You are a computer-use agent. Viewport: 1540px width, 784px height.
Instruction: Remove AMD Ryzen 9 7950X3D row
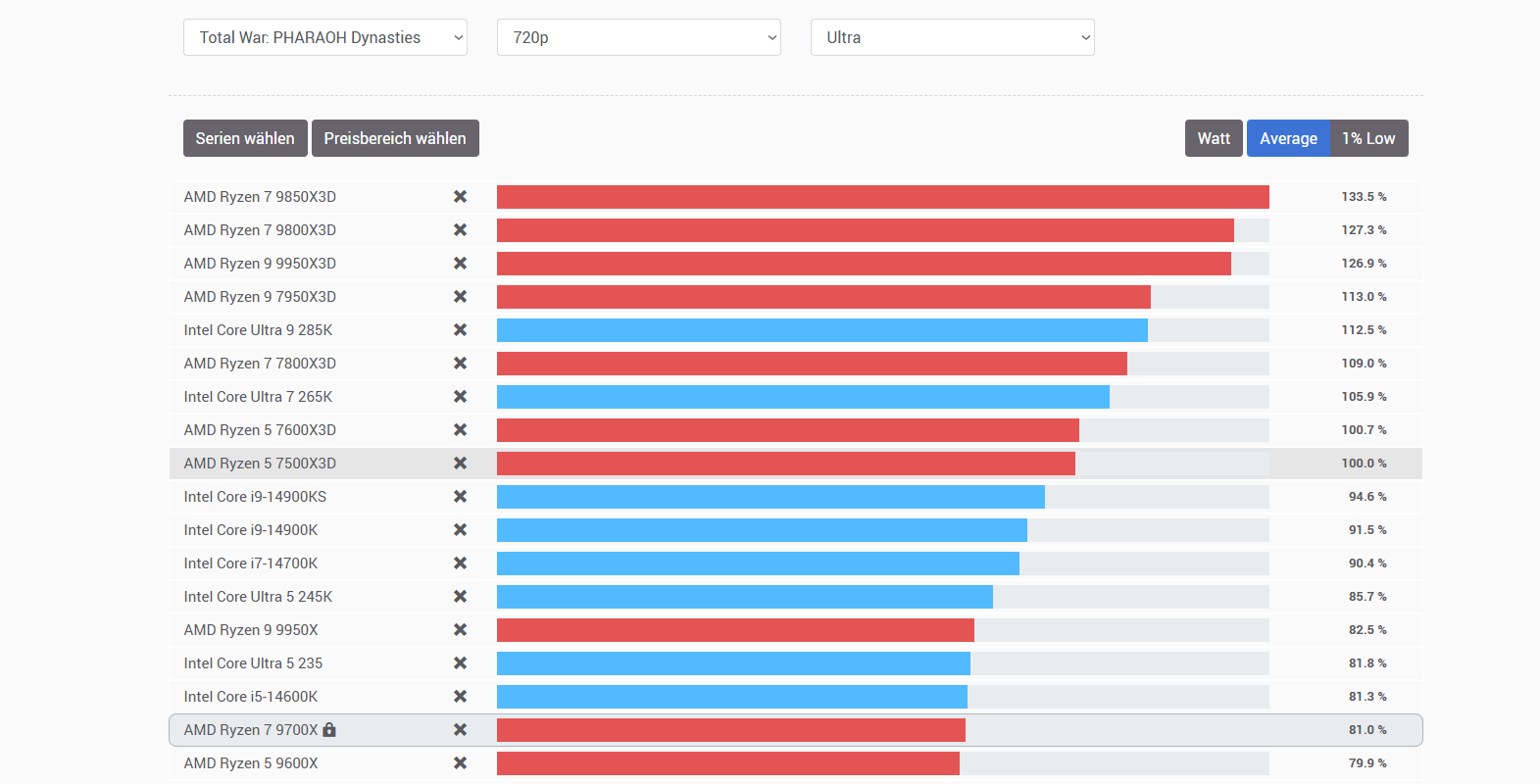(x=460, y=297)
